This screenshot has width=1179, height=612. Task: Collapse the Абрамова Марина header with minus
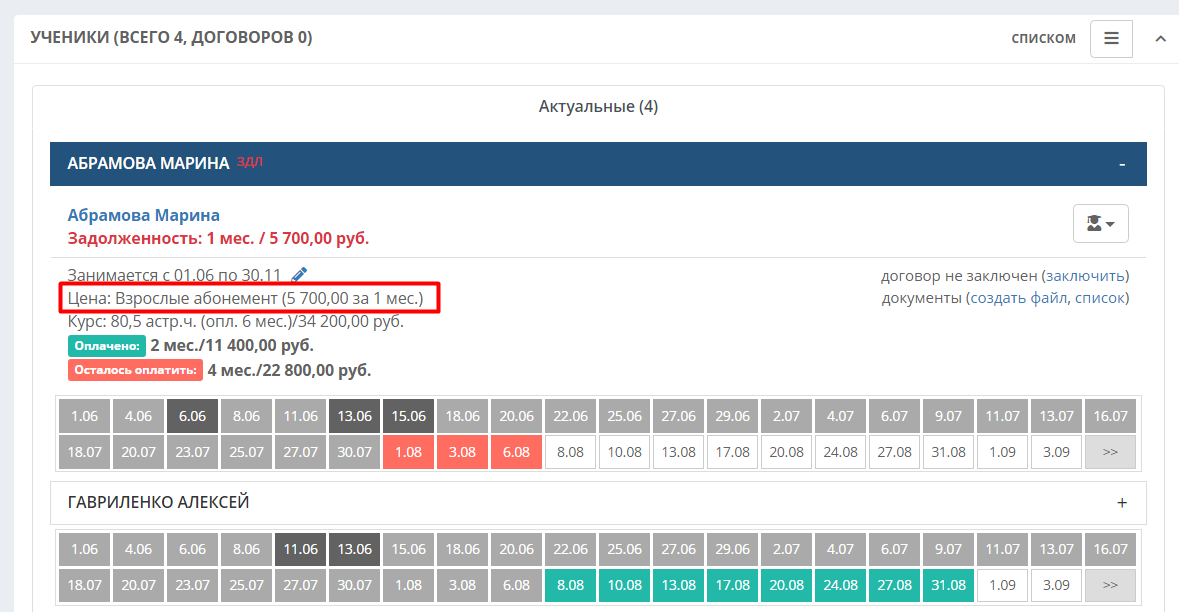(x=1122, y=164)
